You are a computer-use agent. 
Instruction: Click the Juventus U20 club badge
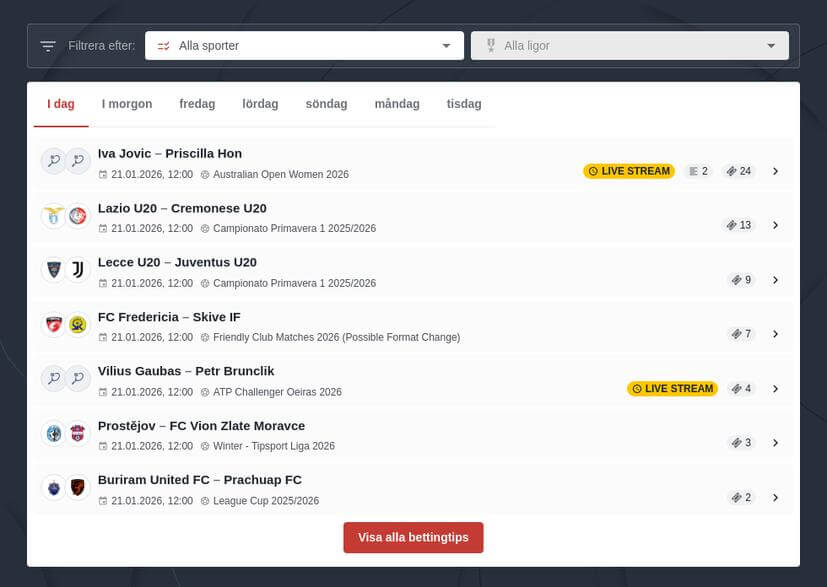[x=78, y=269]
